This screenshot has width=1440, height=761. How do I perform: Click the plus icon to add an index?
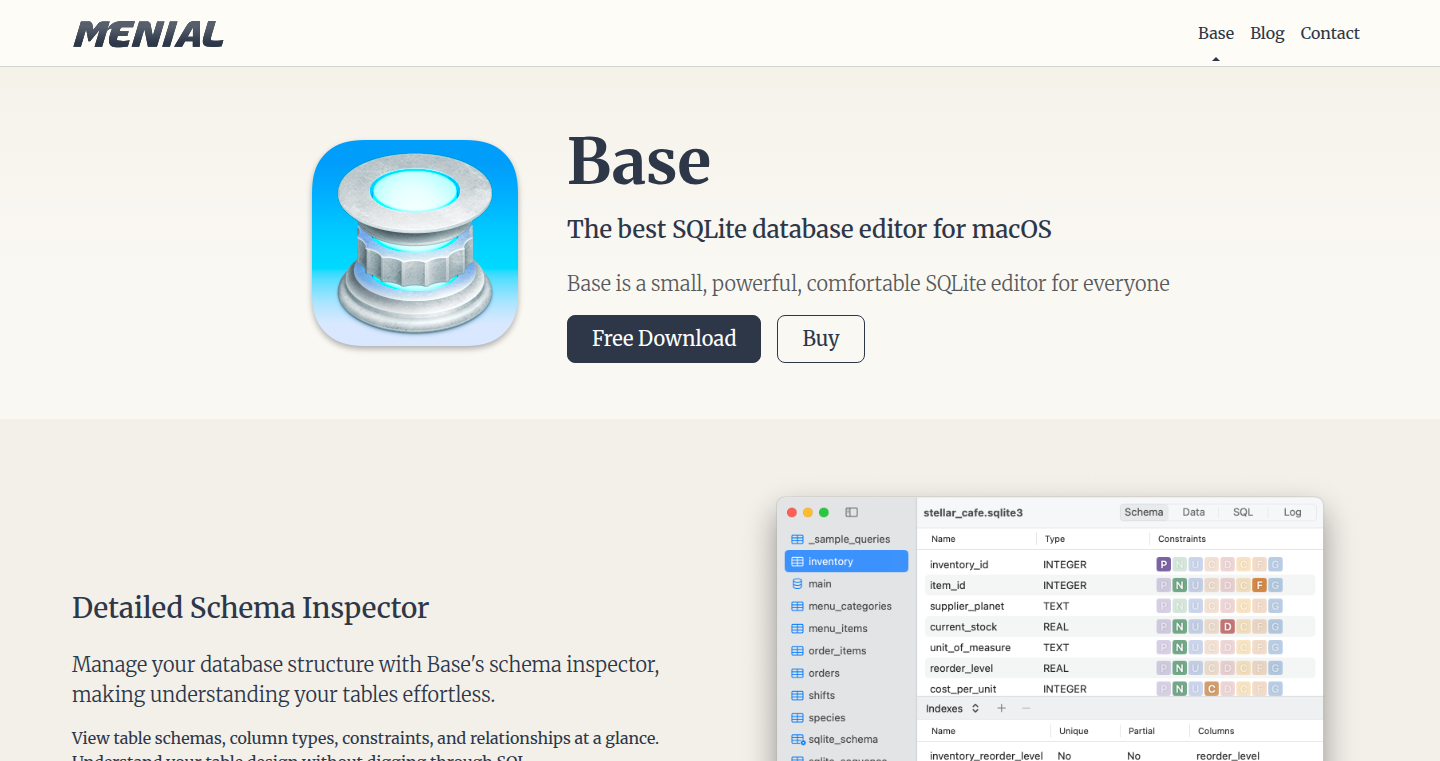[x=1001, y=708]
